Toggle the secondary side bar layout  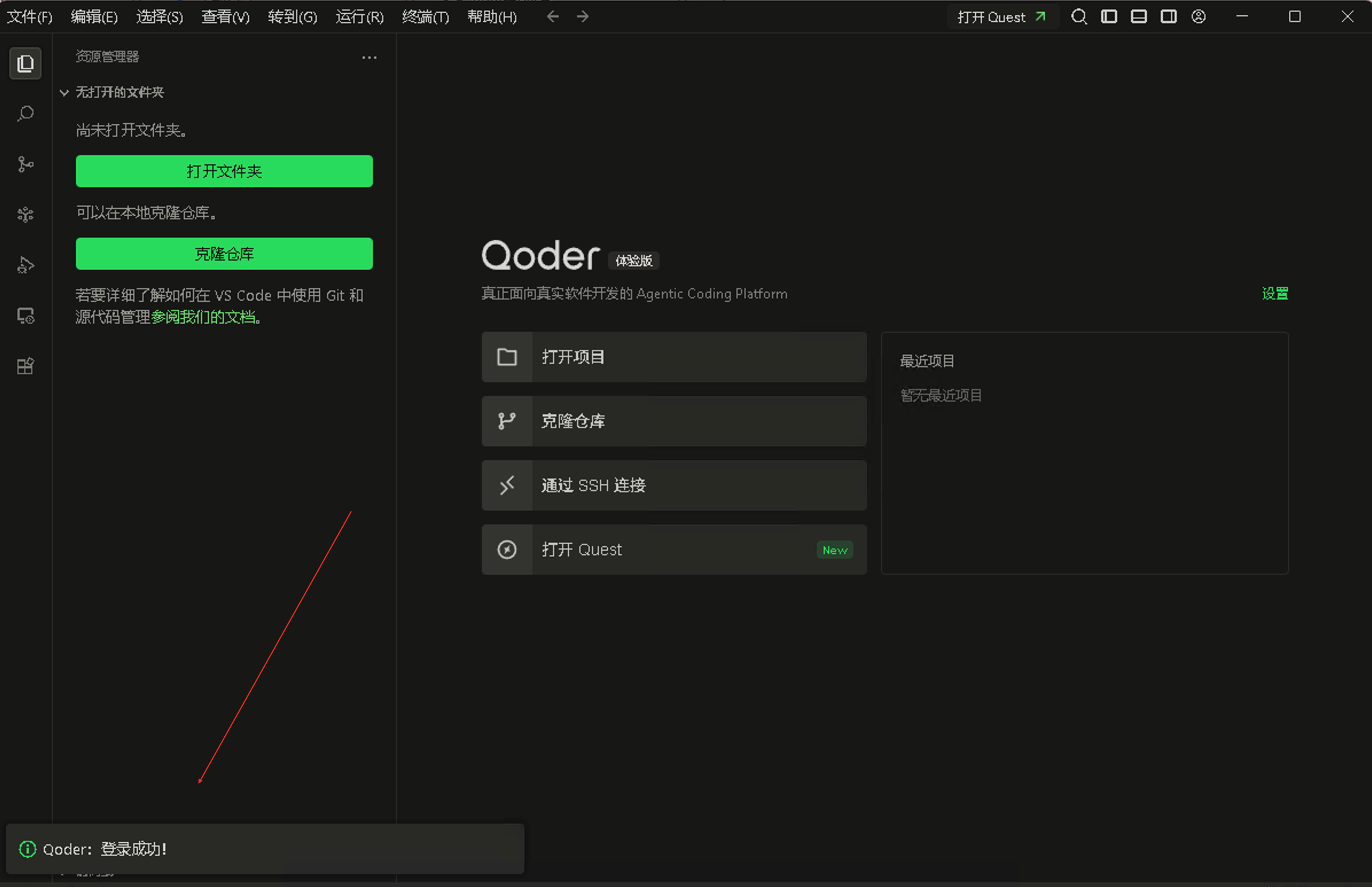click(x=1169, y=17)
